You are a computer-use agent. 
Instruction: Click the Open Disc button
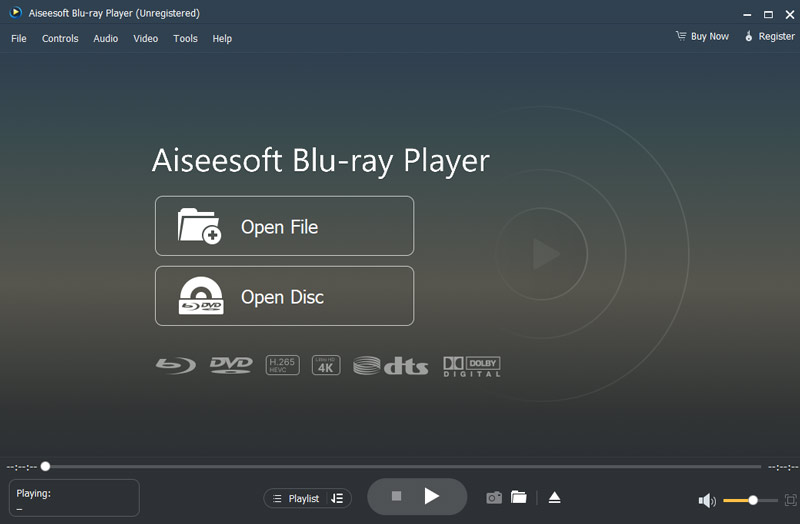pyautogui.click(x=284, y=296)
